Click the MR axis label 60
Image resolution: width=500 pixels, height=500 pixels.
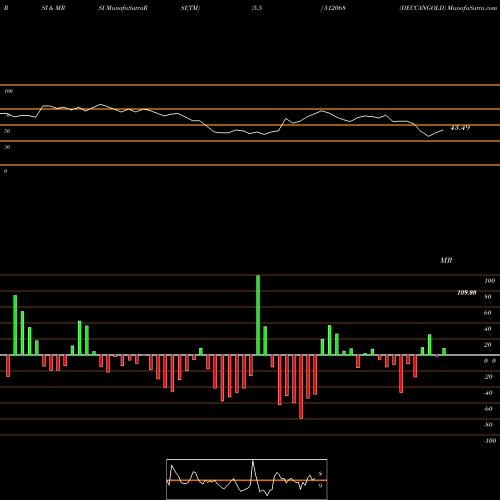click(x=488, y=313)
